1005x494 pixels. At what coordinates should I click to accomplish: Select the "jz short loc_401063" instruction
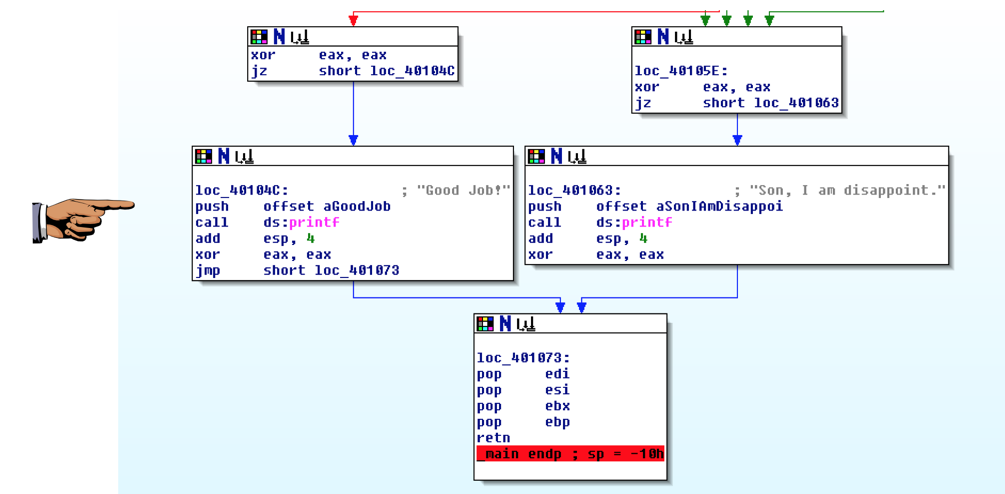(x=737, y=103)
